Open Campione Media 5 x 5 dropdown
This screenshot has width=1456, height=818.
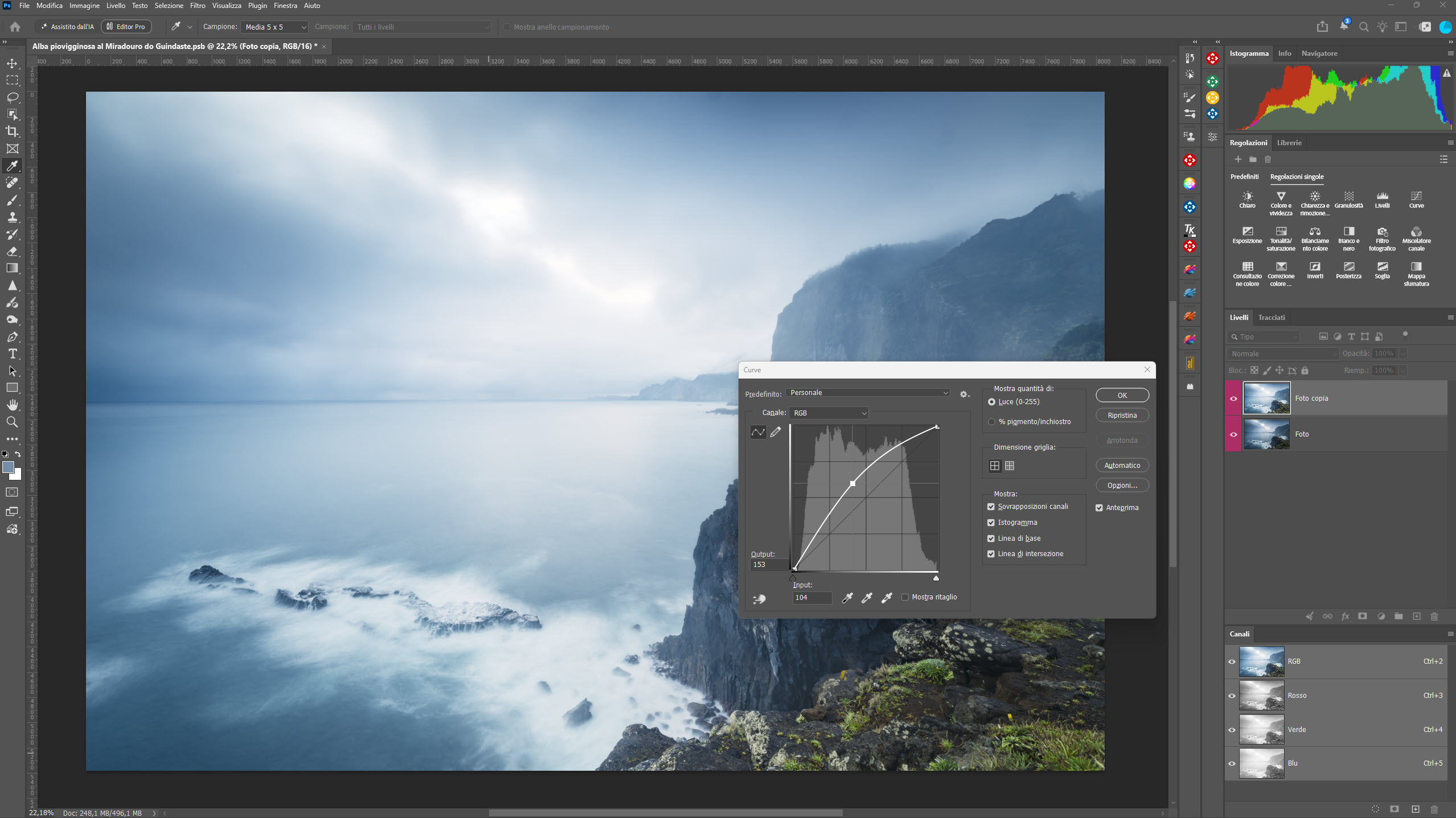pyautogui.click(x=274, y=27)
